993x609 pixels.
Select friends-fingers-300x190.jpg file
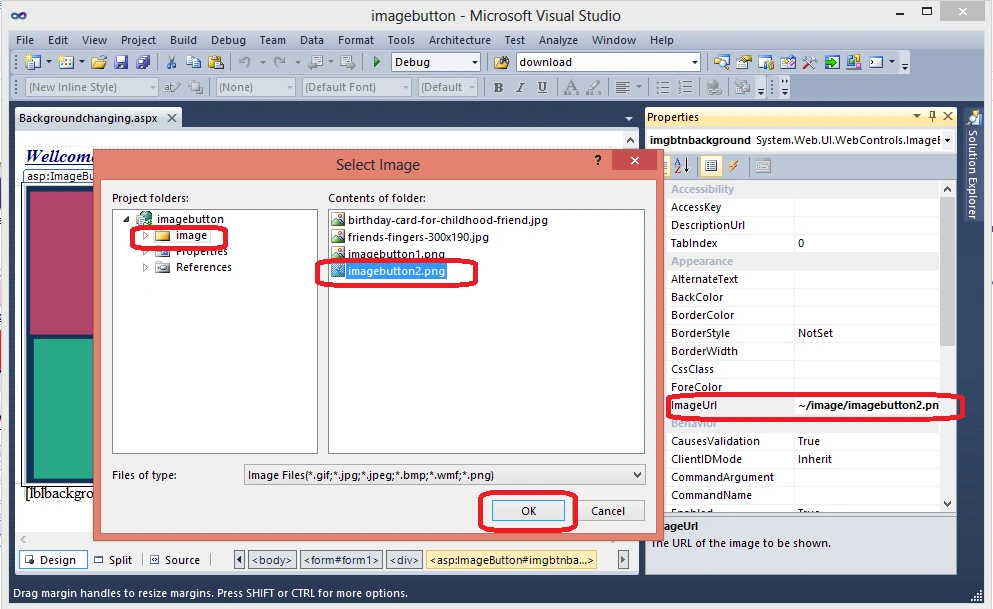point(418,237)
